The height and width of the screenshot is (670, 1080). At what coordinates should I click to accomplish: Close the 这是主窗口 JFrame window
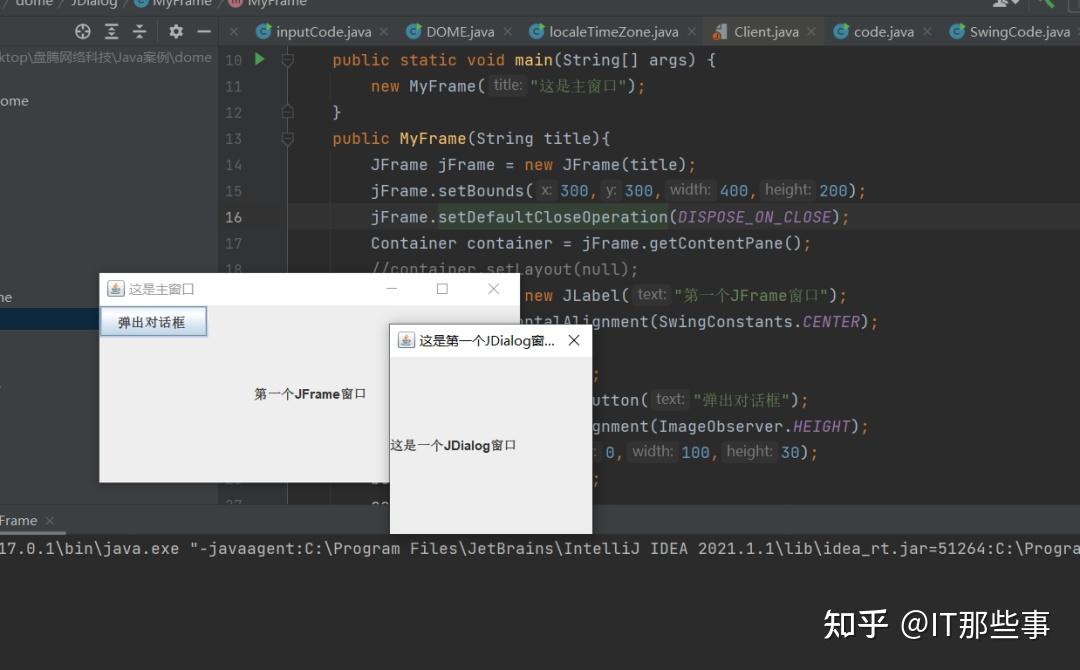493,289
